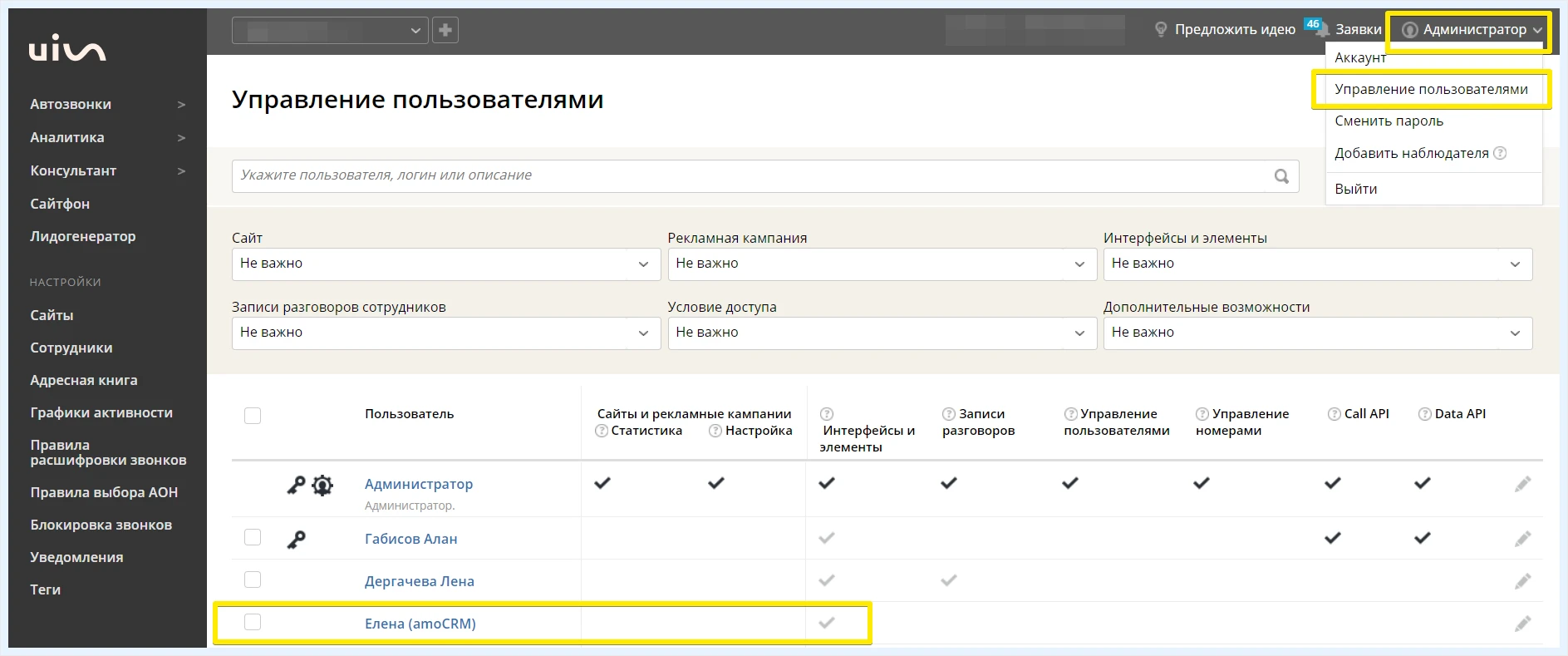The width and height of the screenshot is (1568, 656).
Task: Toggle Call API checkmark for Габисов Алан
Action: [x=1333, y=538]
